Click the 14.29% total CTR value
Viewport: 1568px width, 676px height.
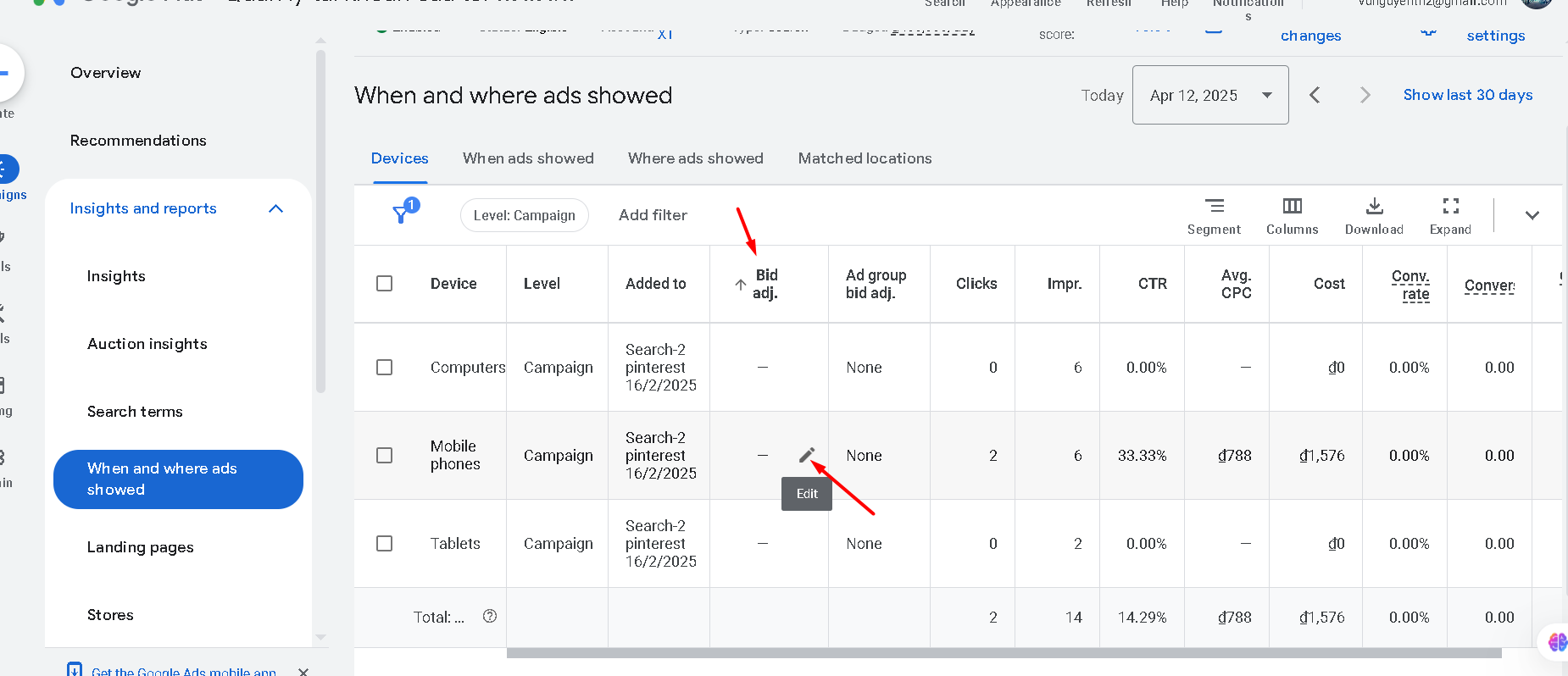1142,618
